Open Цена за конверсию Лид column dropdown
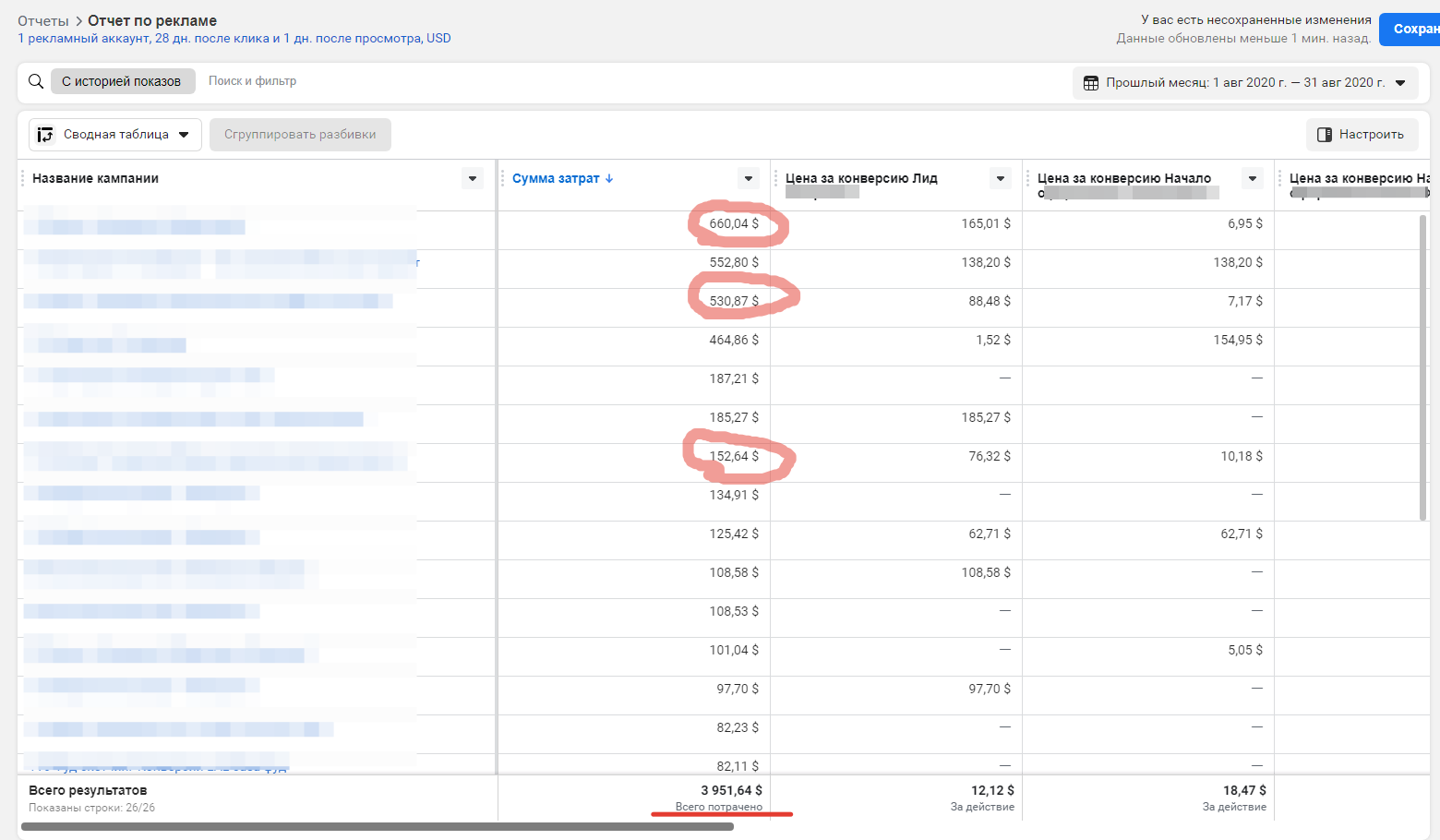Viewport: 1440px width, 840px height. pos(1001,178)
